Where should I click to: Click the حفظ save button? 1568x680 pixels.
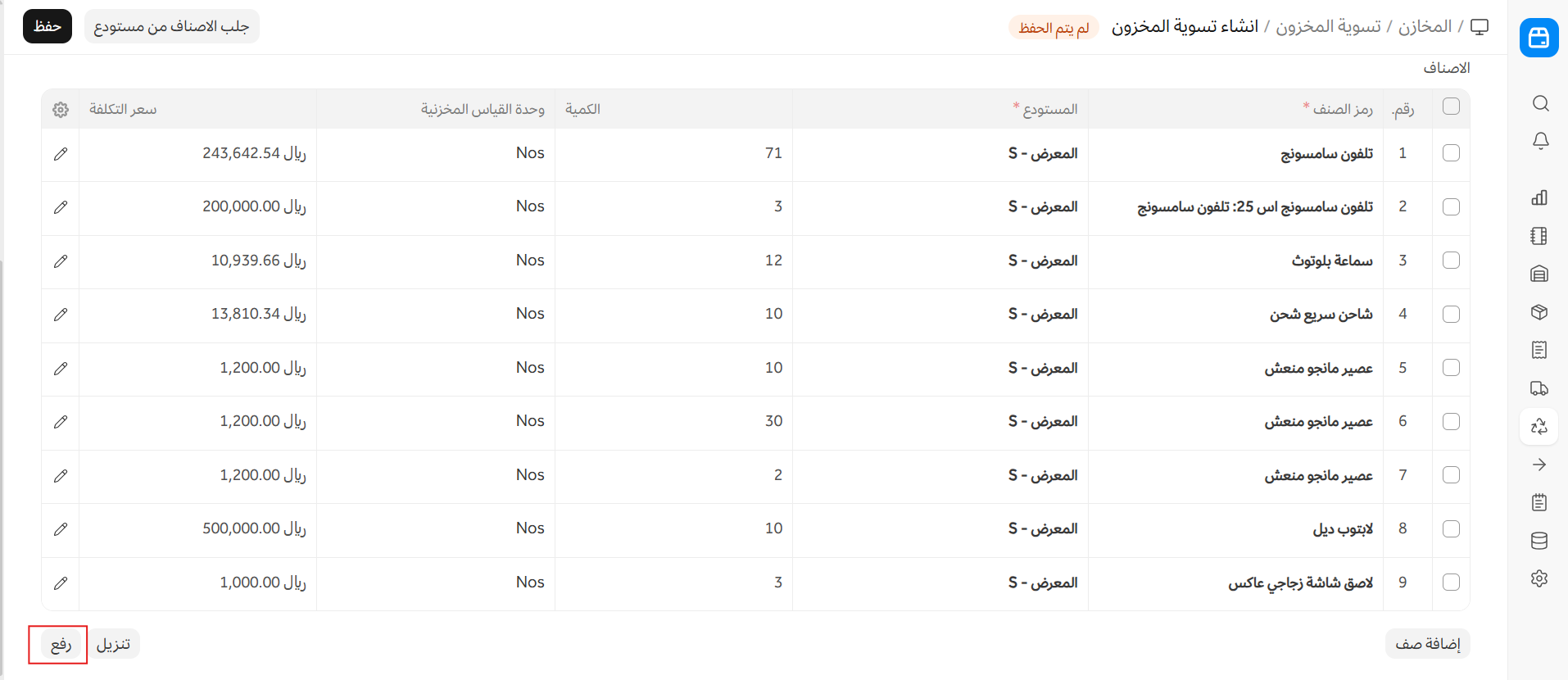pos(48,27)
